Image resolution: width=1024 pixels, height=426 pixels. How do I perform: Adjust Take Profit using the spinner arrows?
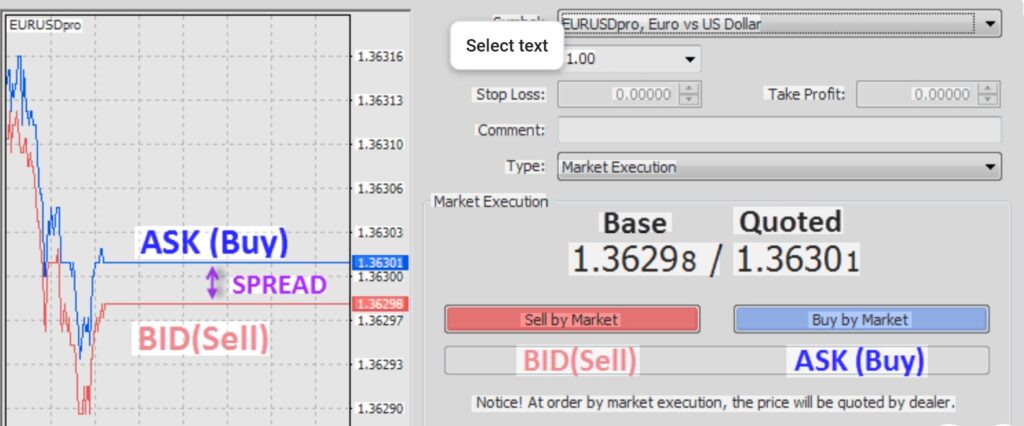pos(988,94)
